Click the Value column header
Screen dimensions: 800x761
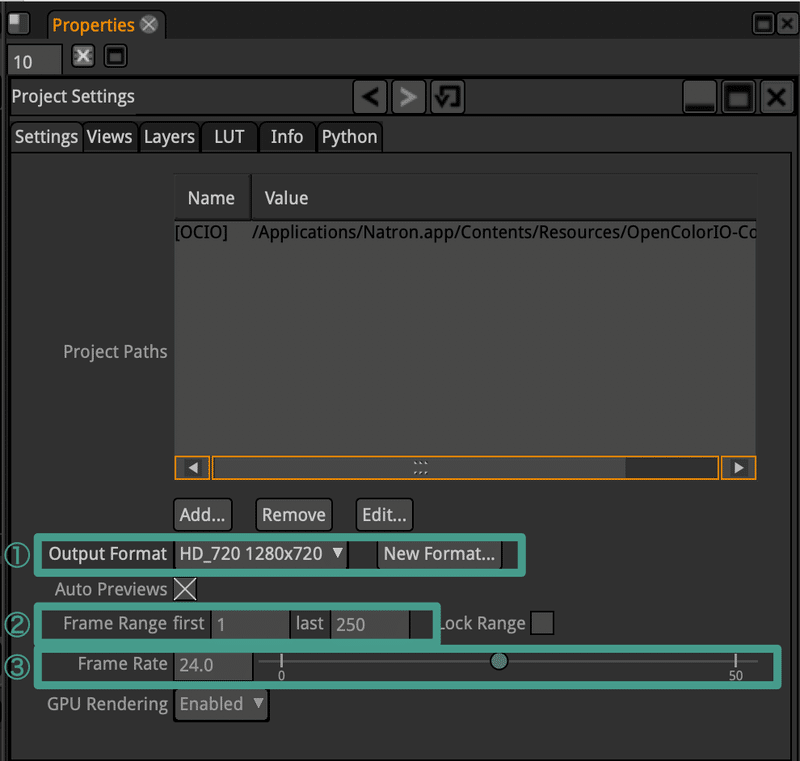[504, 198]
